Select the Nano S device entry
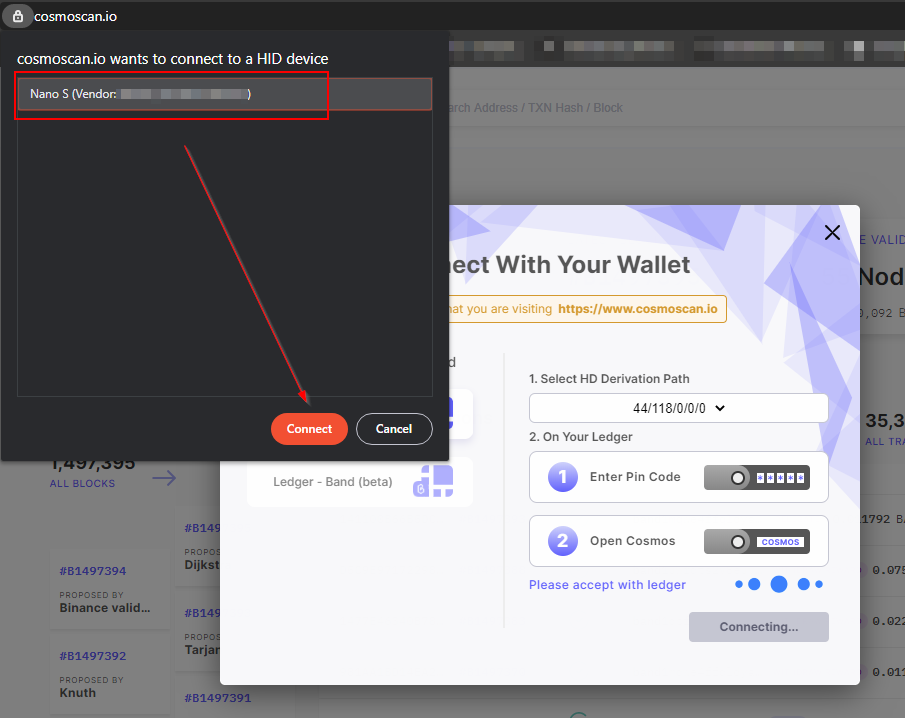Screen dimensions: 905x718 pos(225,94)
